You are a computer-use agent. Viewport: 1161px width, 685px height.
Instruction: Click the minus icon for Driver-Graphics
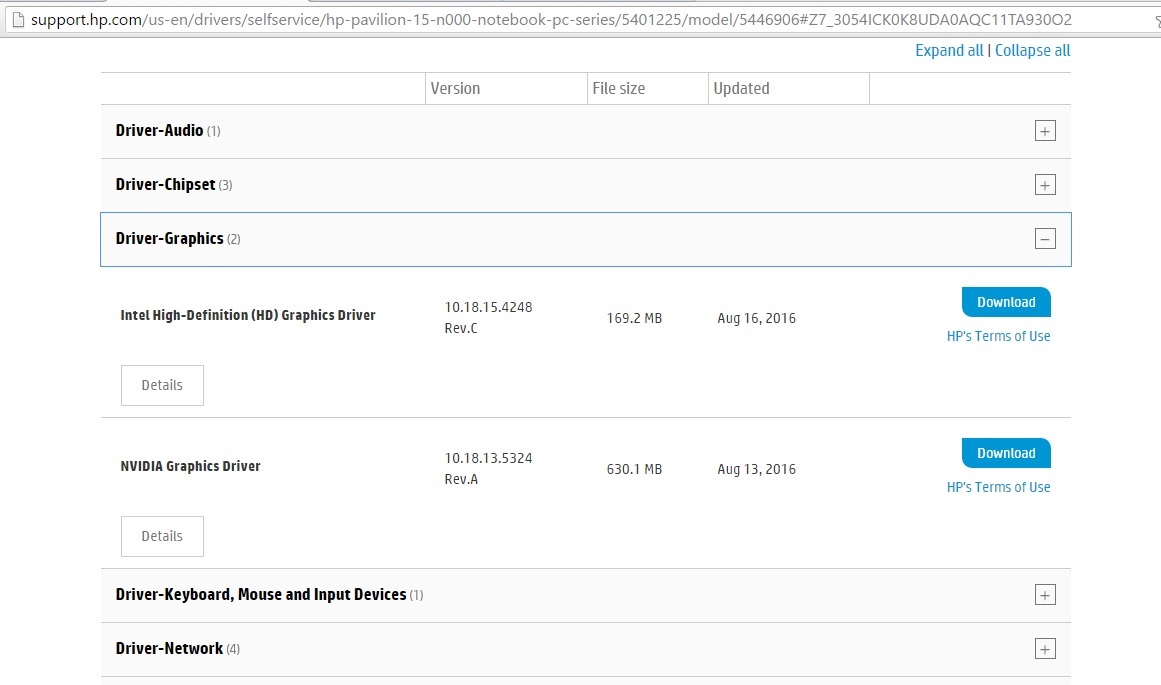pyautogui.click(x=1045, y=239)
